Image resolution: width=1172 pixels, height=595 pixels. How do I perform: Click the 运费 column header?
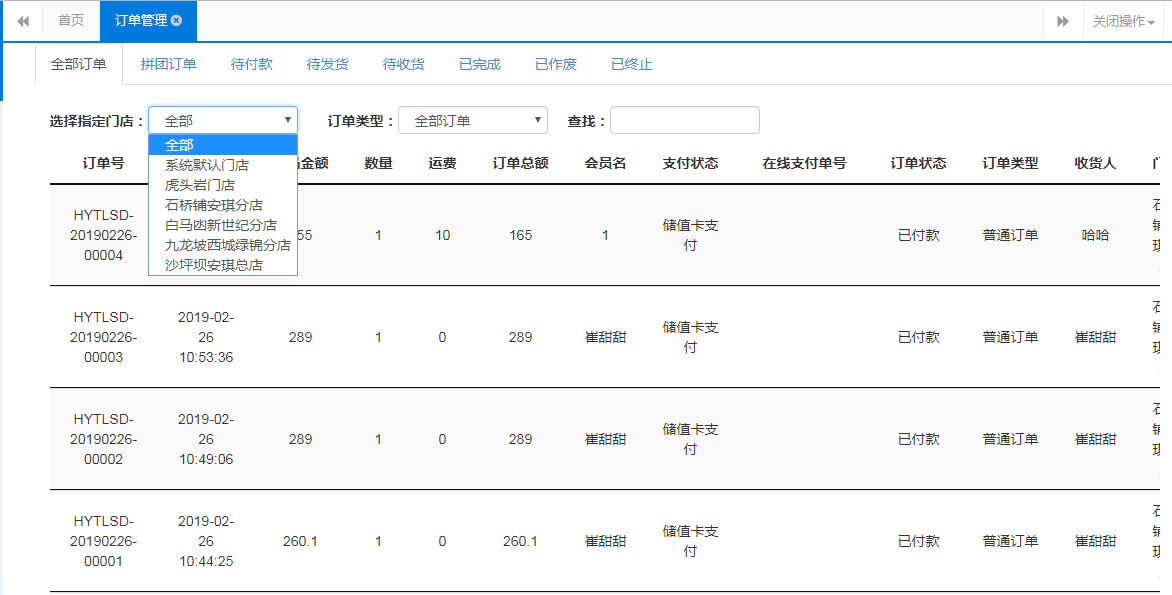point(442,163)
